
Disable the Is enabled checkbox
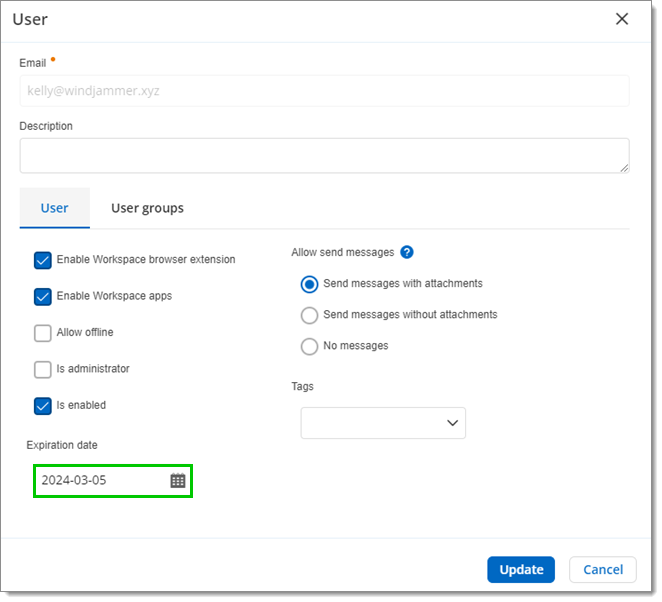[43, 406]
